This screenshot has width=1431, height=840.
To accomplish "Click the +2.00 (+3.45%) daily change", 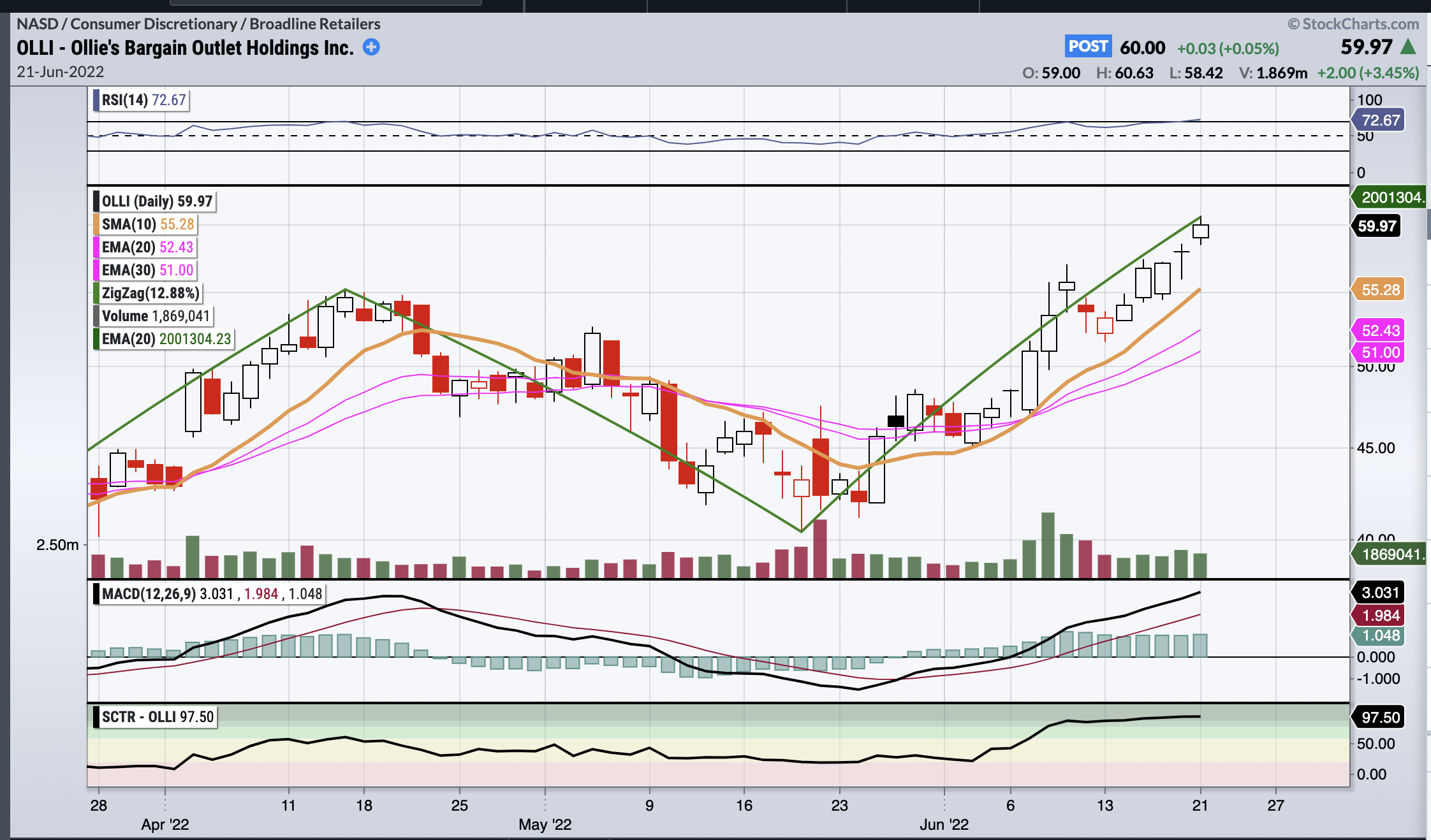I will point(1369,73).
